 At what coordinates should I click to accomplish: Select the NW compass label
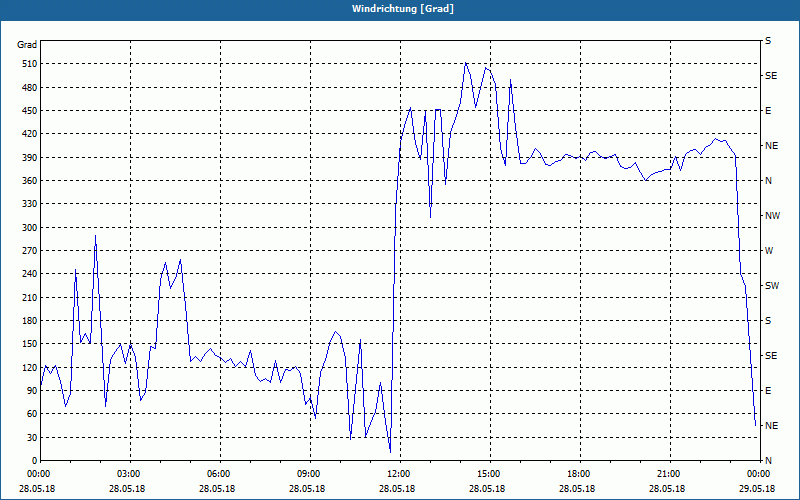(772, 216)
